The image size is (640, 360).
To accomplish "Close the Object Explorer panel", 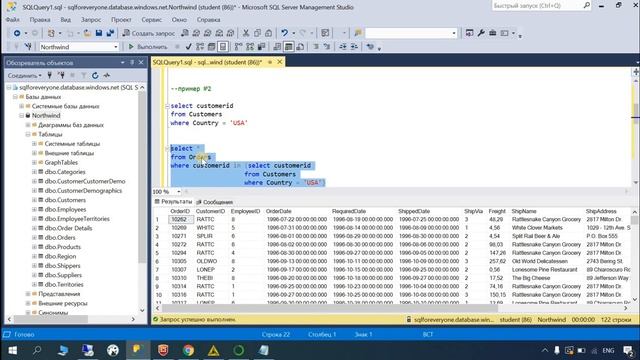I will 141,62.
